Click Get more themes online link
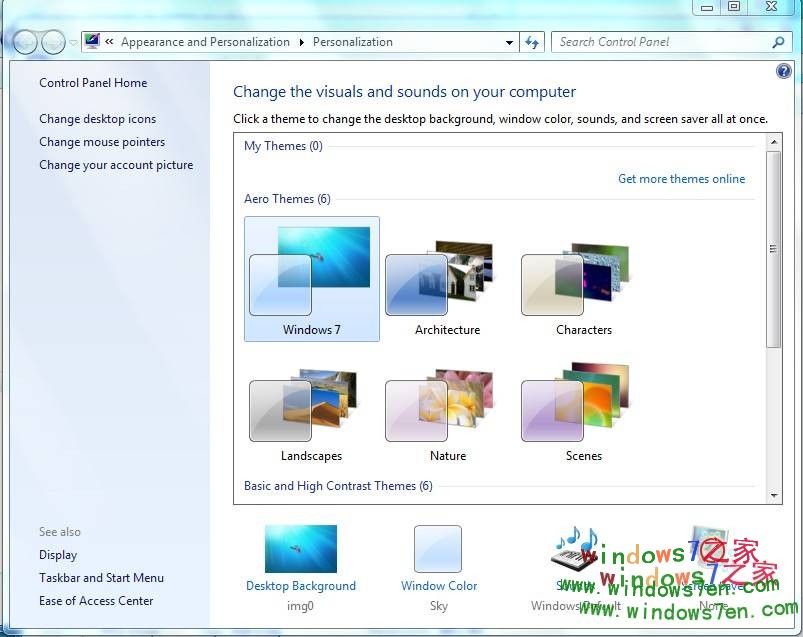The height and width of the screenshot is (637, 803). [x=681, y=179]
